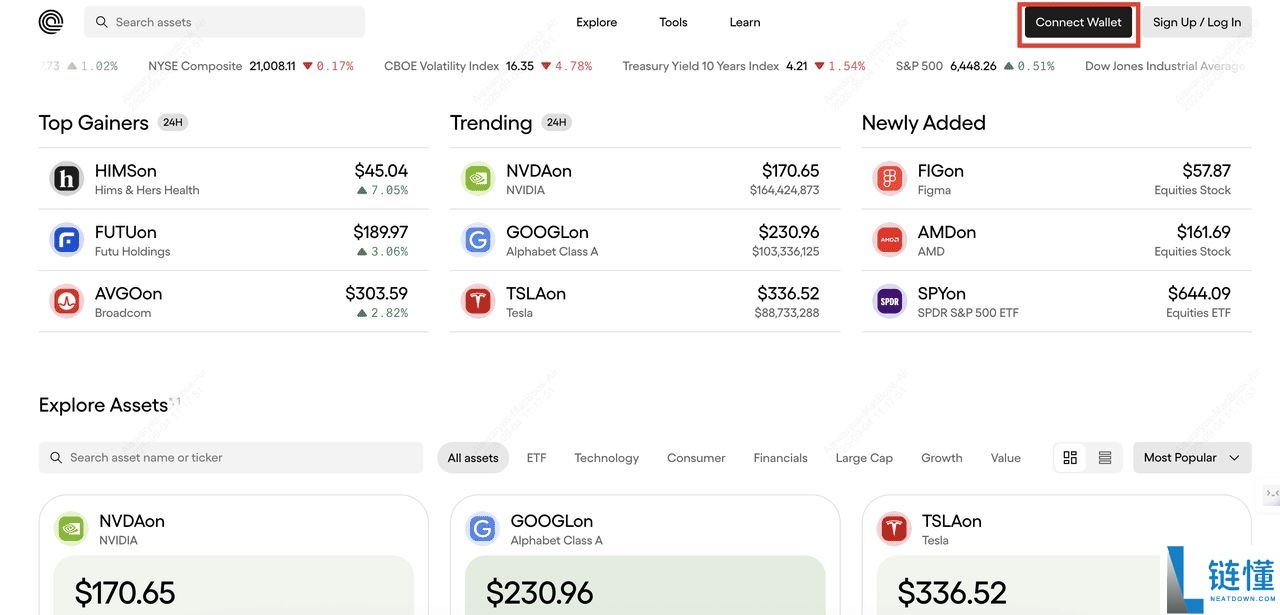Click the Connect Wallet button
The height and width of the screenshot is (615, 1280).
pyautogui.click(x=1077, y=21)
